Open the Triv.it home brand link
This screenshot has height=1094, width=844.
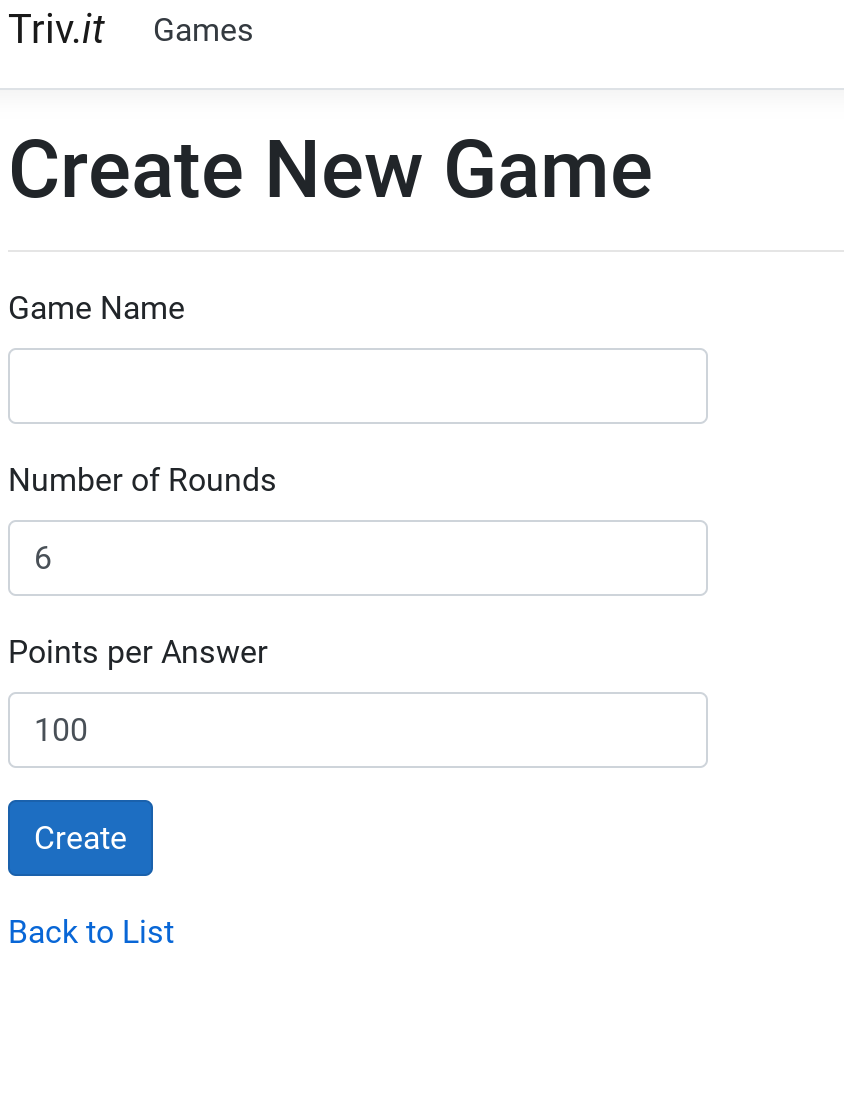[56, 30]
